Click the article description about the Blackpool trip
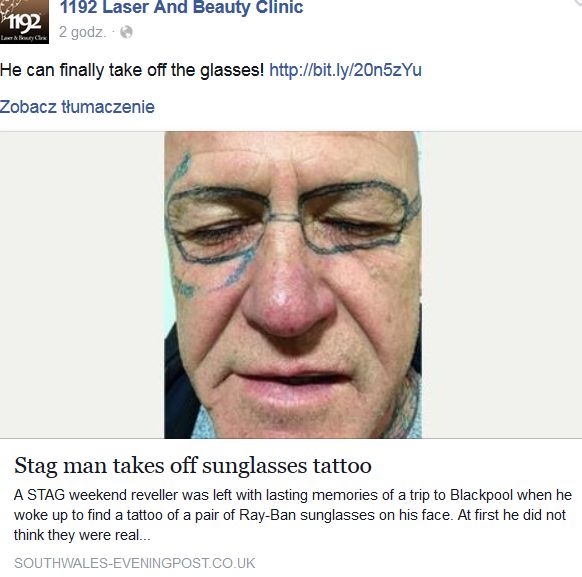The image size is (582, 577). [292, 515]
